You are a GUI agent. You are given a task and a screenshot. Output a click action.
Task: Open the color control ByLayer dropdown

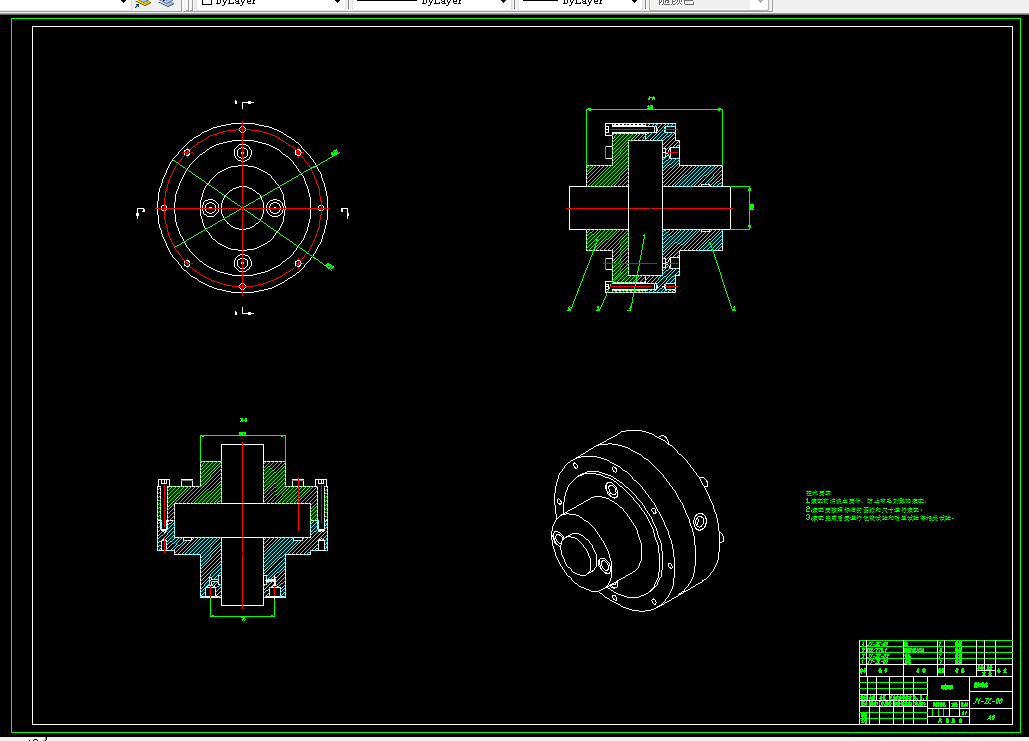tap(270, 3)
